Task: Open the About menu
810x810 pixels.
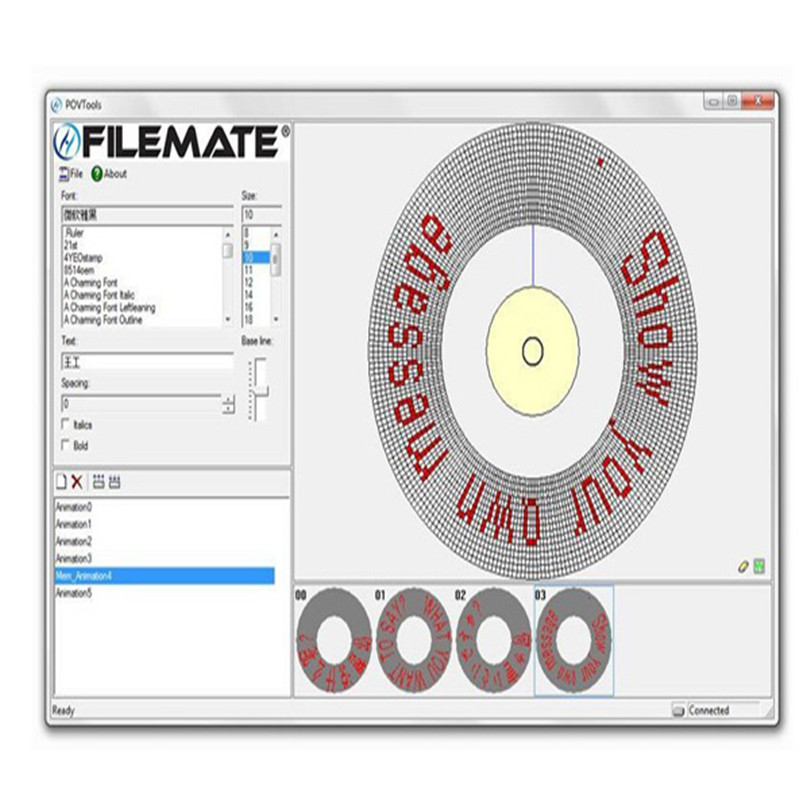Action: pyautogui.click(x=115, y=173)
